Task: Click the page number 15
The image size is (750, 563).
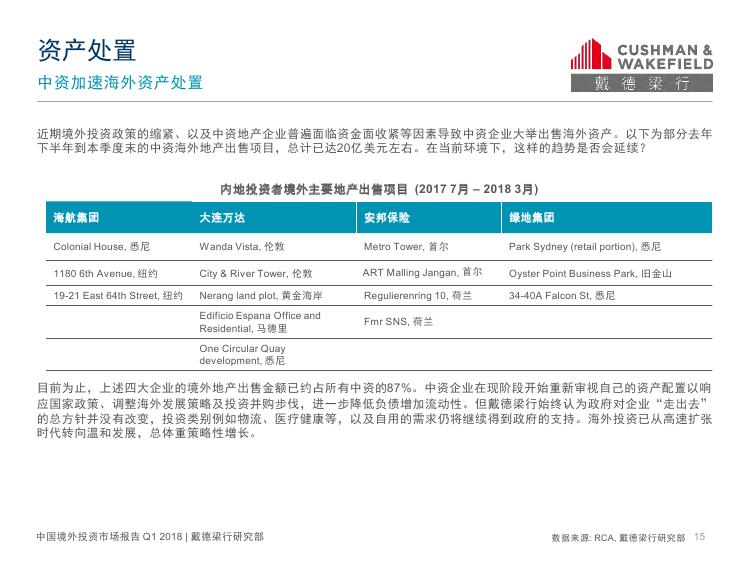Action: click(x=699, y=537)
